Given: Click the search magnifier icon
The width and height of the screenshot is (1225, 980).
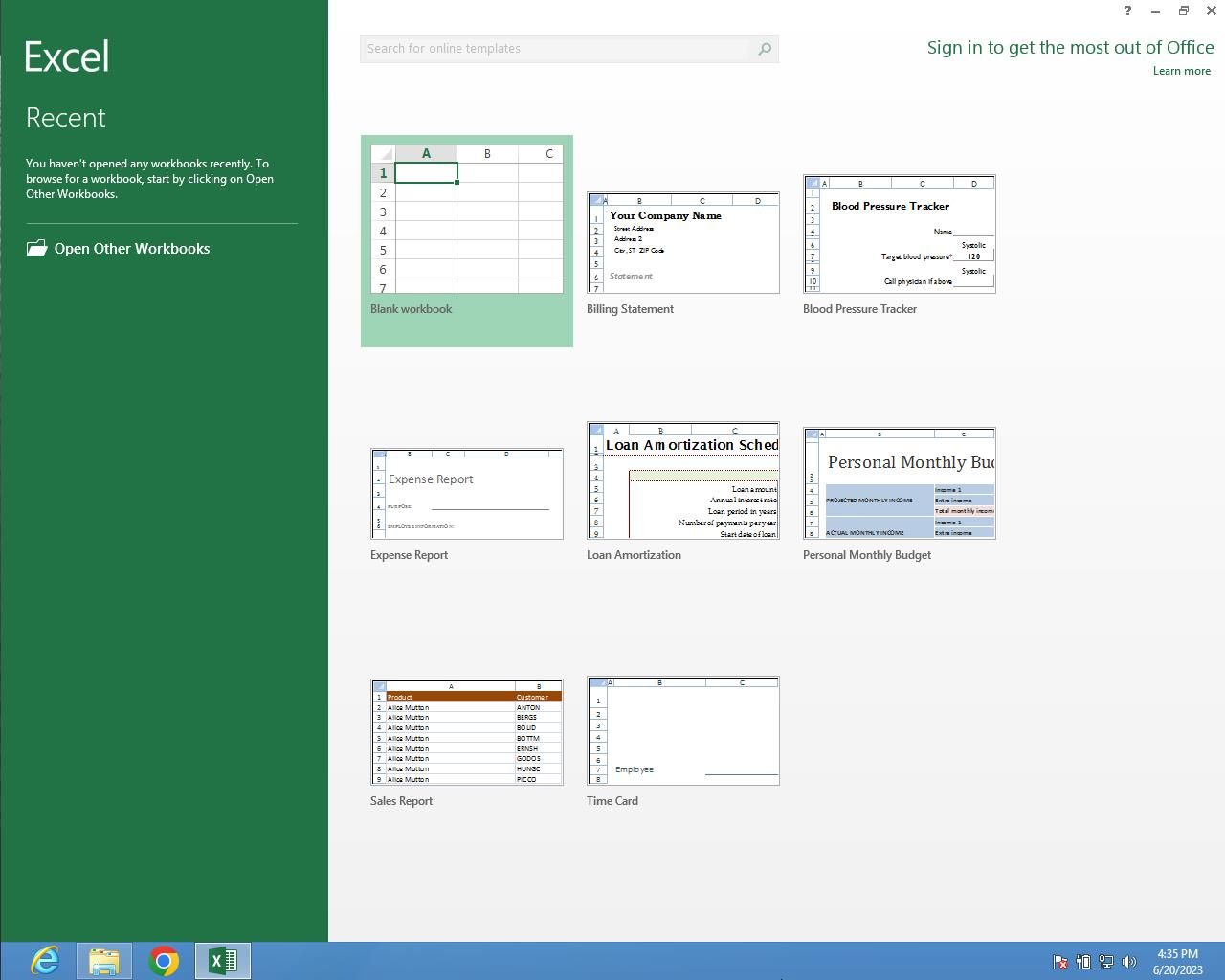Looking at the screenshot, I should (x=764, y=49).
